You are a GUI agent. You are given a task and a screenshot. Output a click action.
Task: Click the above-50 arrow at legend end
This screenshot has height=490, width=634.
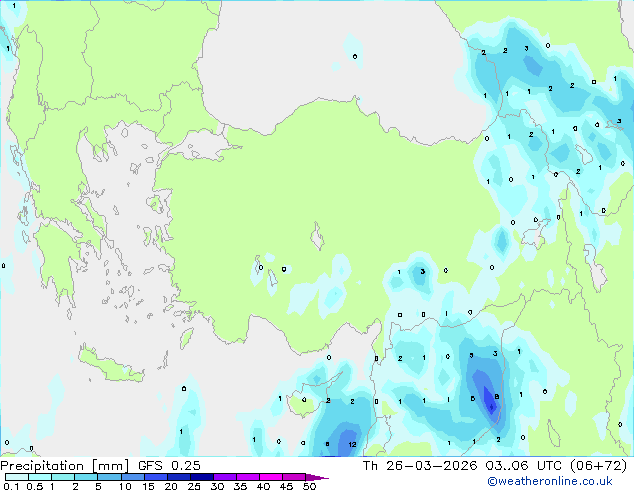(x=317, y=477)
